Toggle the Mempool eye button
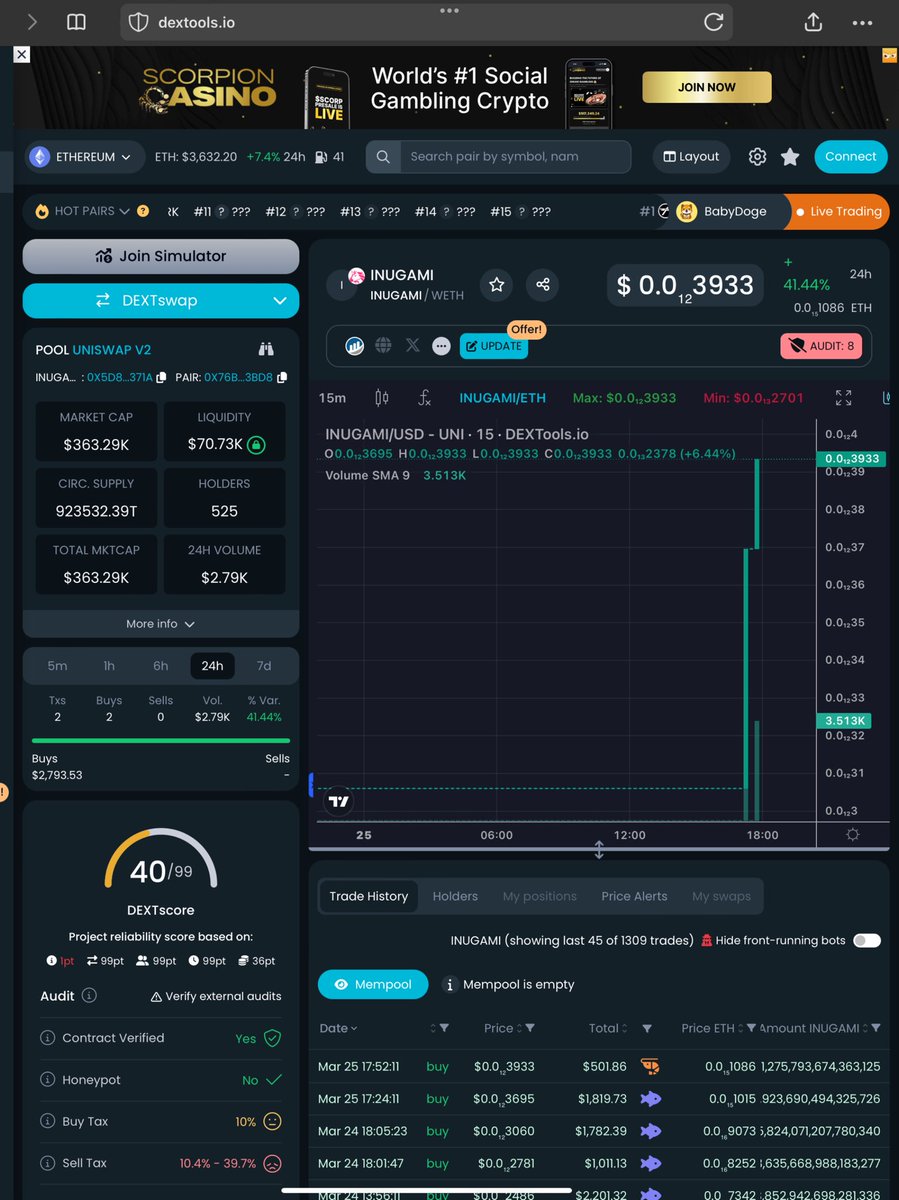This screenshot has height=1200, width=899. pos(373,984)
